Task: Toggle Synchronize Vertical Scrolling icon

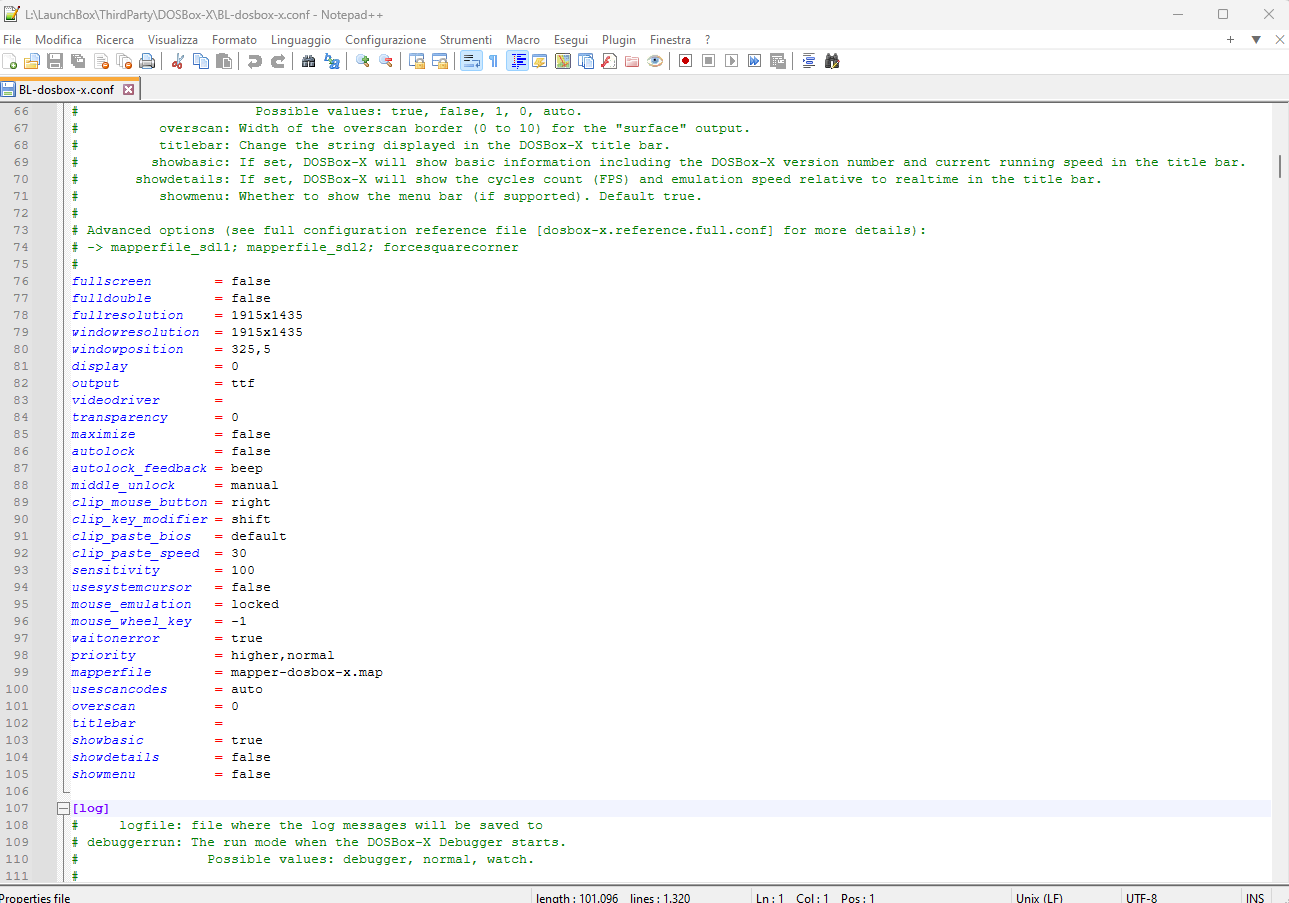Action: coord(417,61)
